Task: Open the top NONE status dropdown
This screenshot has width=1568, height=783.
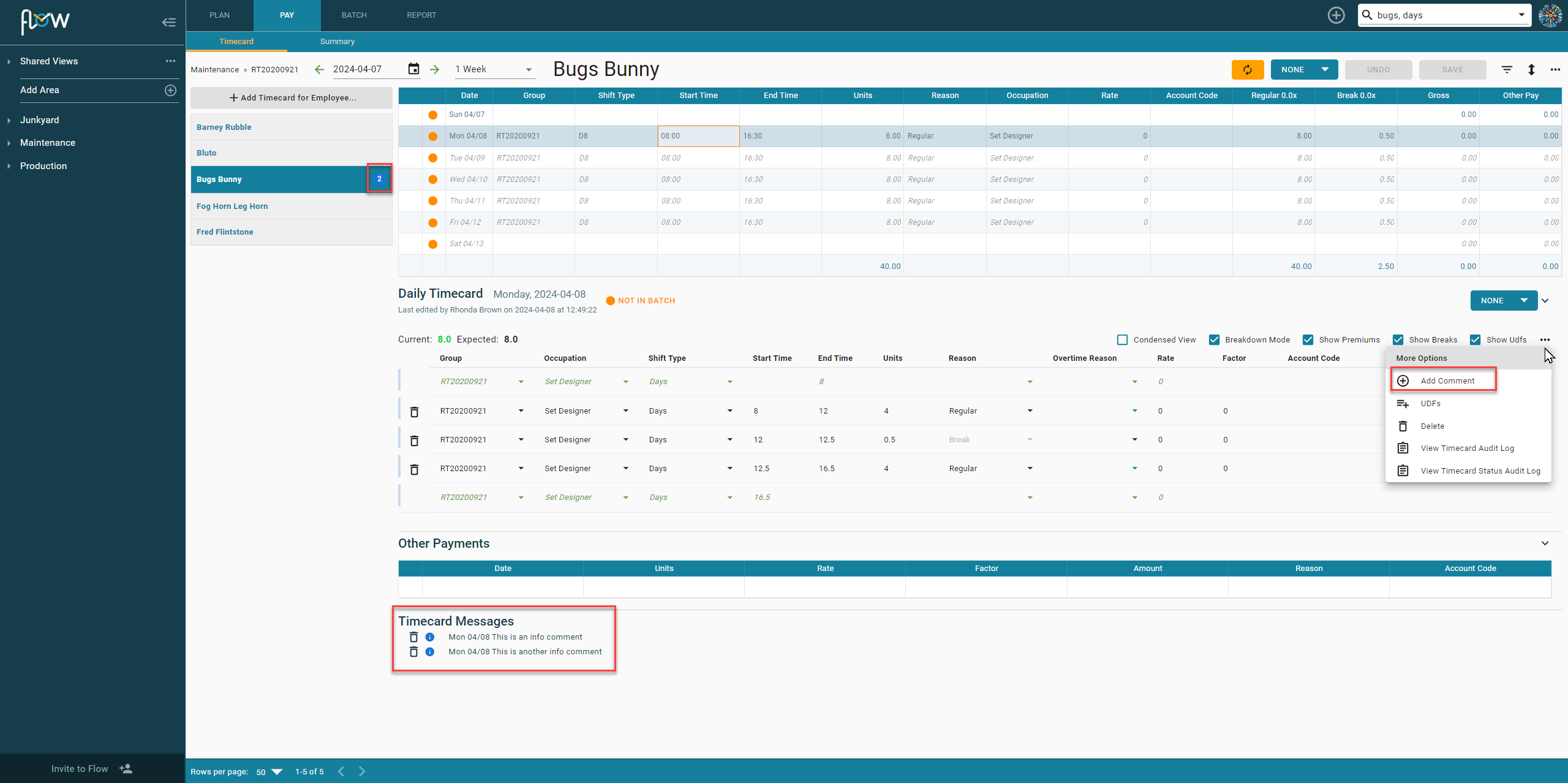Action: click(1304, 69)
